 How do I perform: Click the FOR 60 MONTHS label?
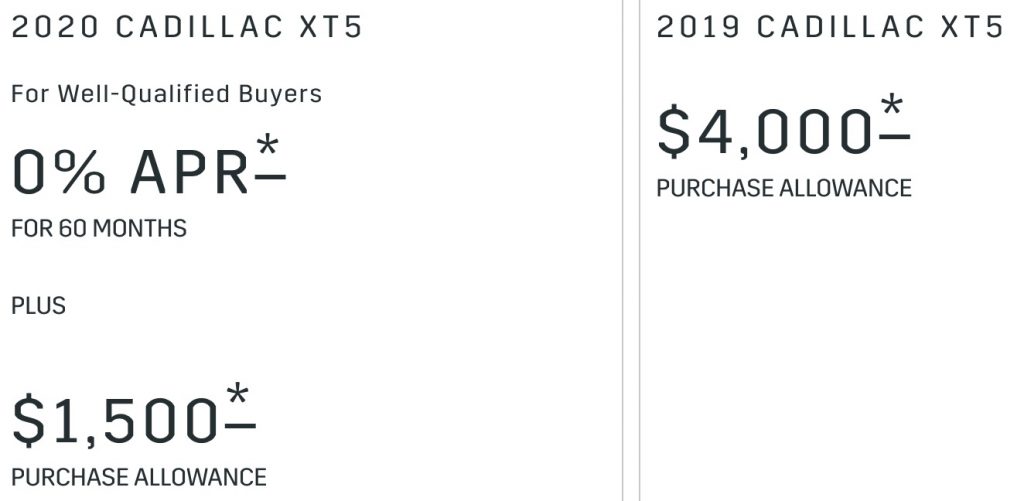point(99,229)
